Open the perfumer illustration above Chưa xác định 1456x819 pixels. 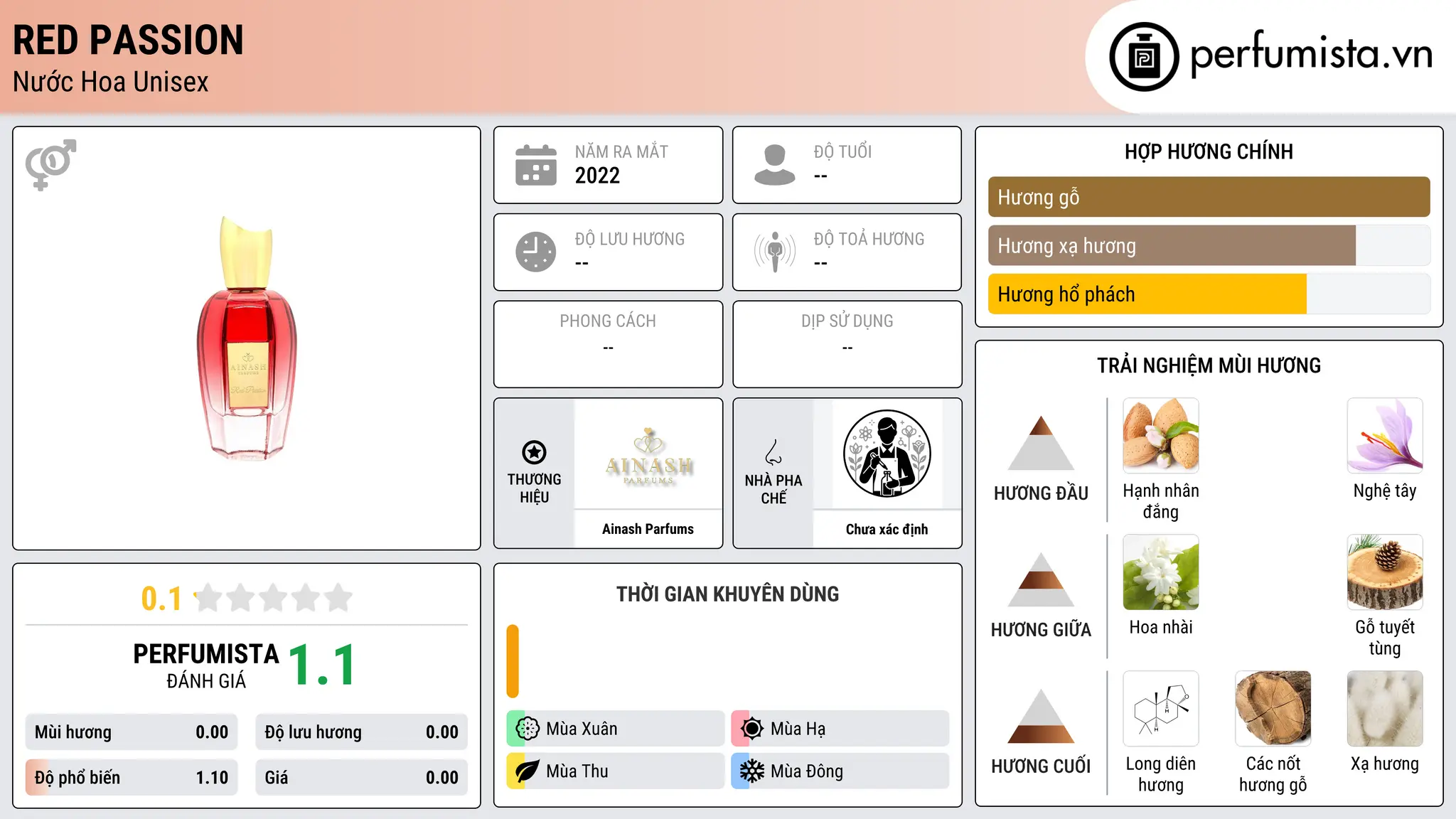click(887, 454)
